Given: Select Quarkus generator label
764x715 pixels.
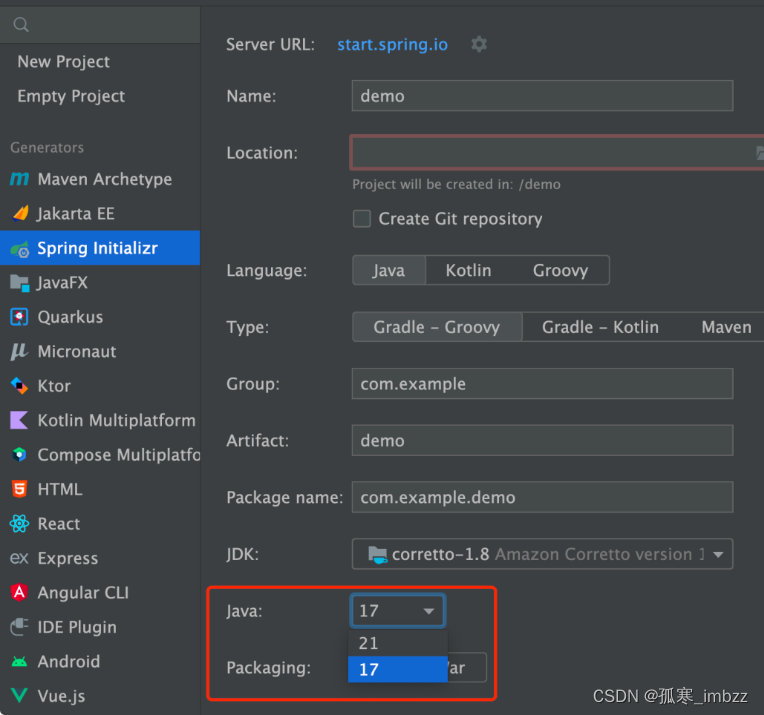Looking at the screenshot, I should coord(71,317).
